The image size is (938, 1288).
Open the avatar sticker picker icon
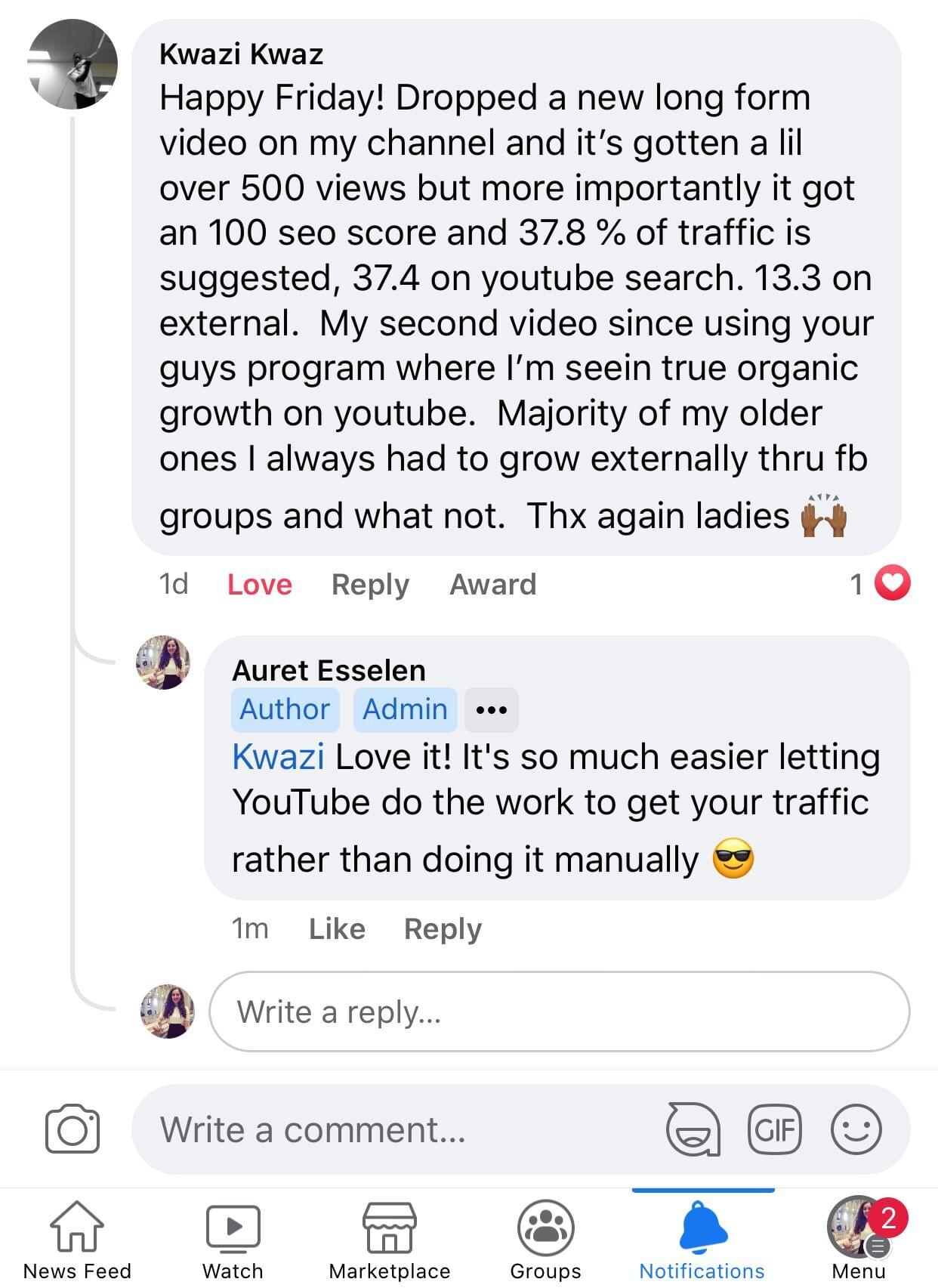point(693,1129)
